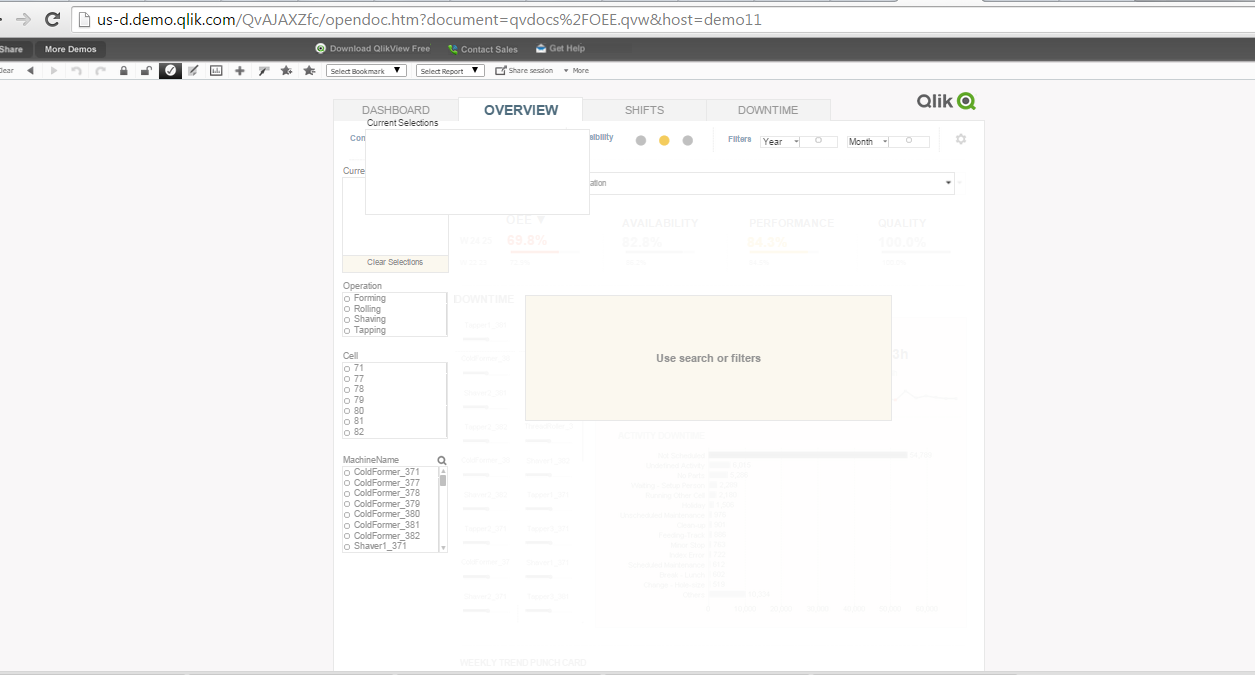The width and height of the screenshot is (1255, 675).
Task: Click the Year filter slider handle
Action: click(x=818, y=140)
